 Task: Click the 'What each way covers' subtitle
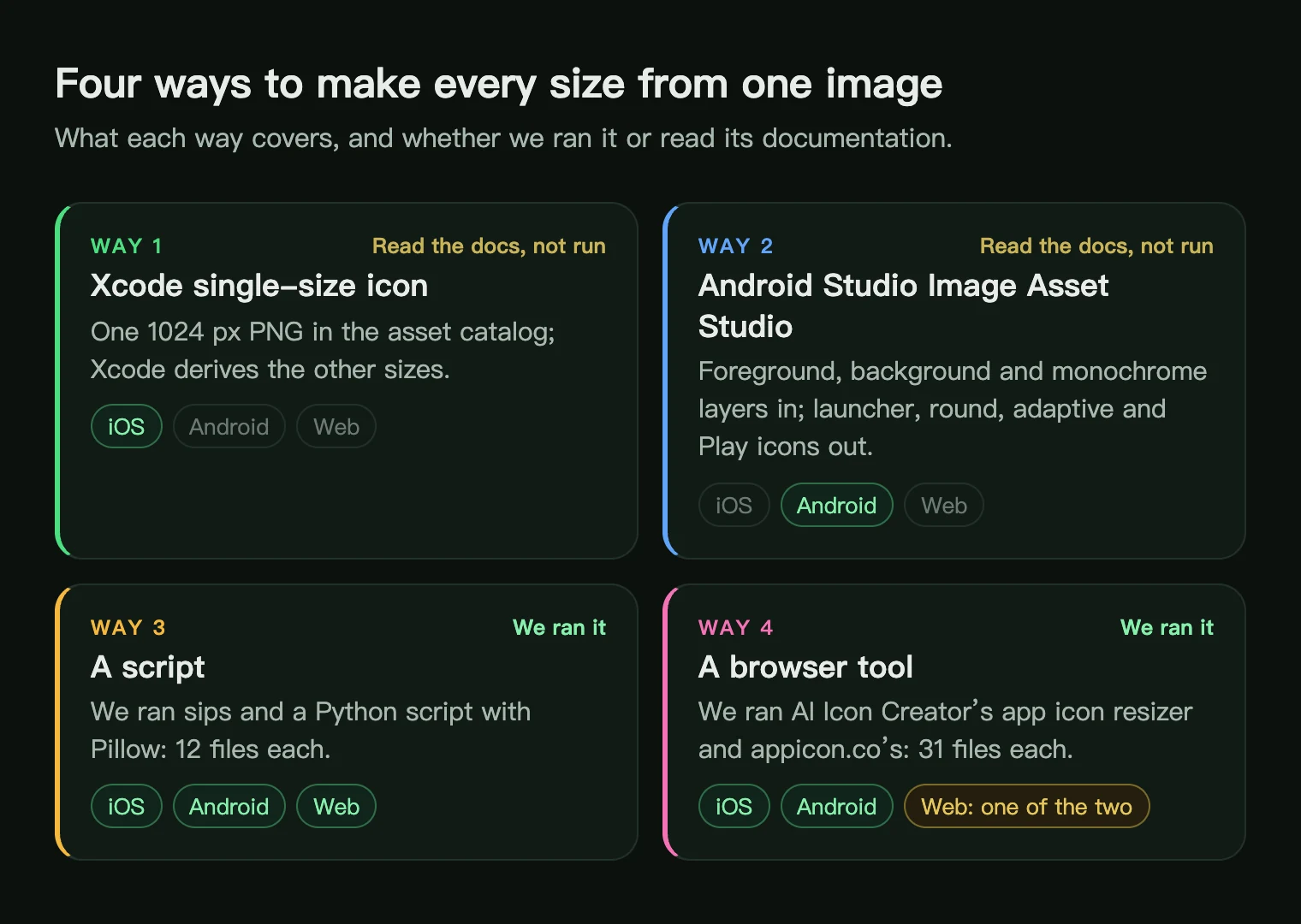coord(503,139)
